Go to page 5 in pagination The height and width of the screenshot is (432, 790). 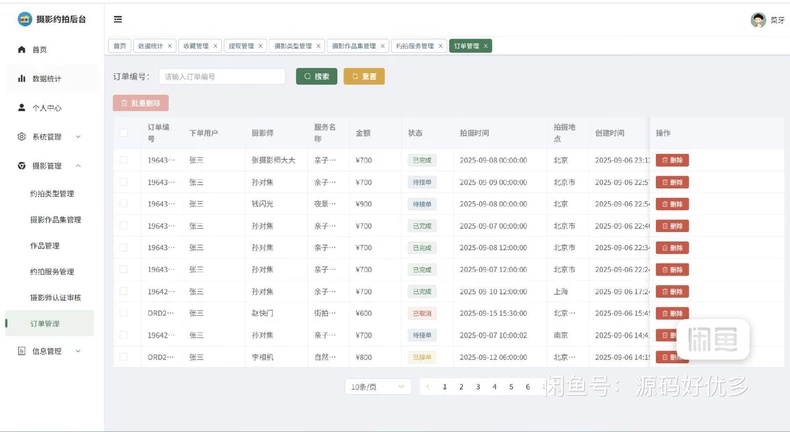click(x=511, y=387)
